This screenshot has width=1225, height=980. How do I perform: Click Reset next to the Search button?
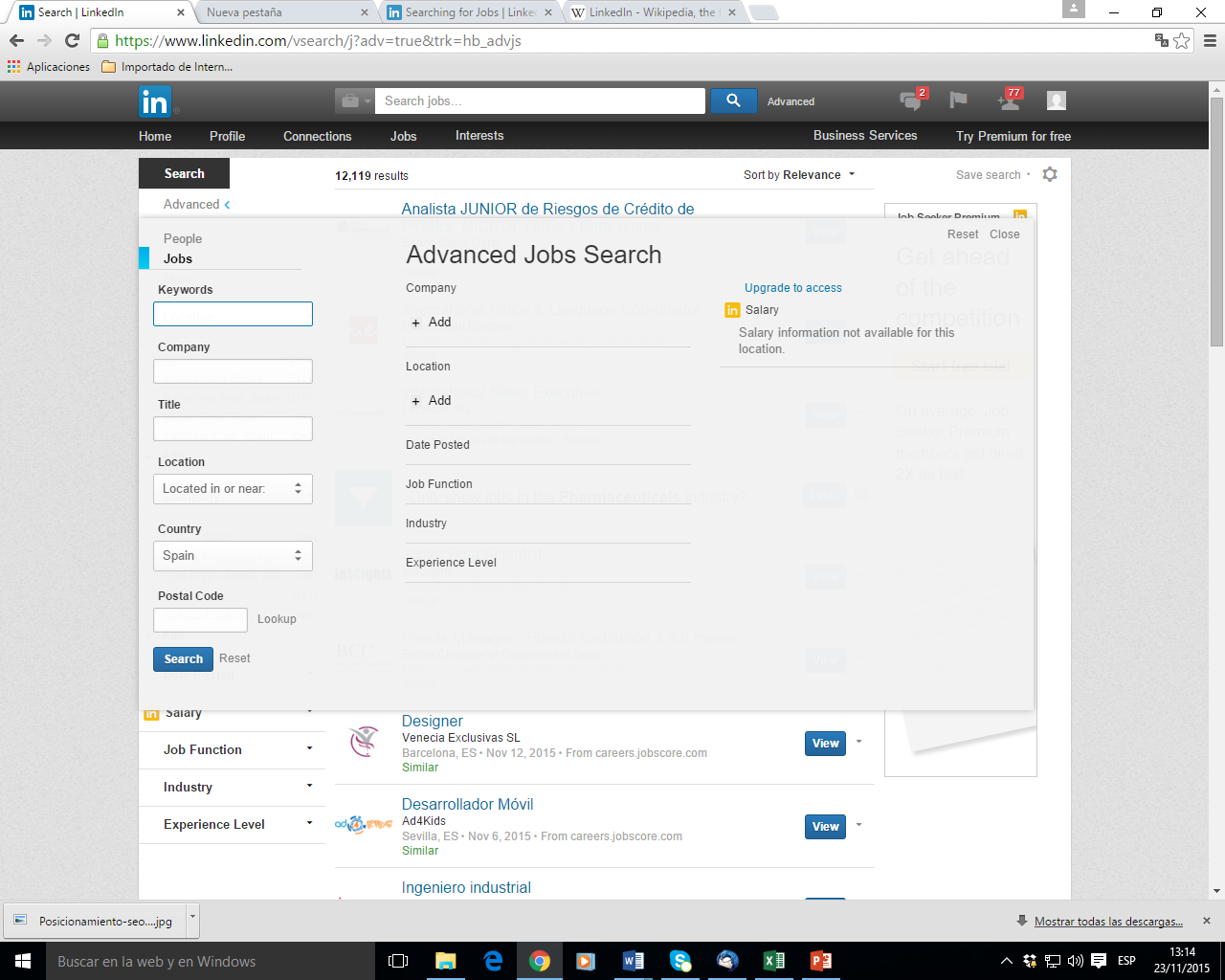[x=234, y=658]
